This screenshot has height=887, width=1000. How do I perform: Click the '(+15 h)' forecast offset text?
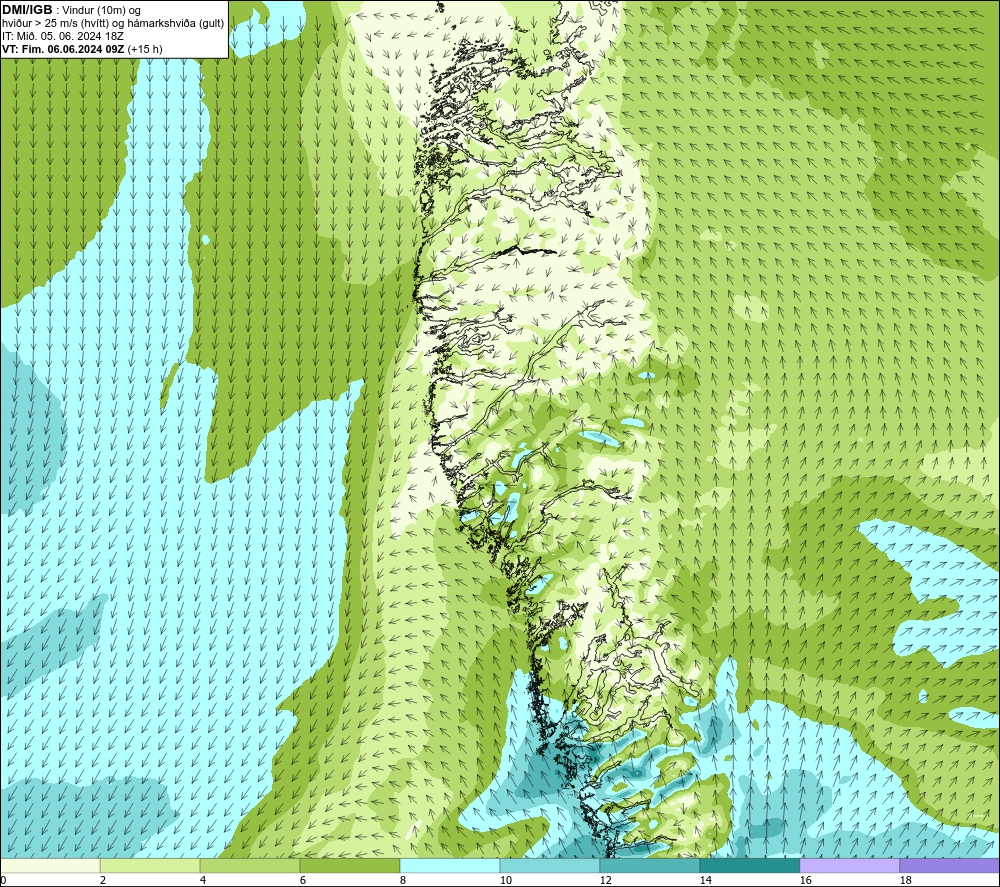(x=145, y=49)
